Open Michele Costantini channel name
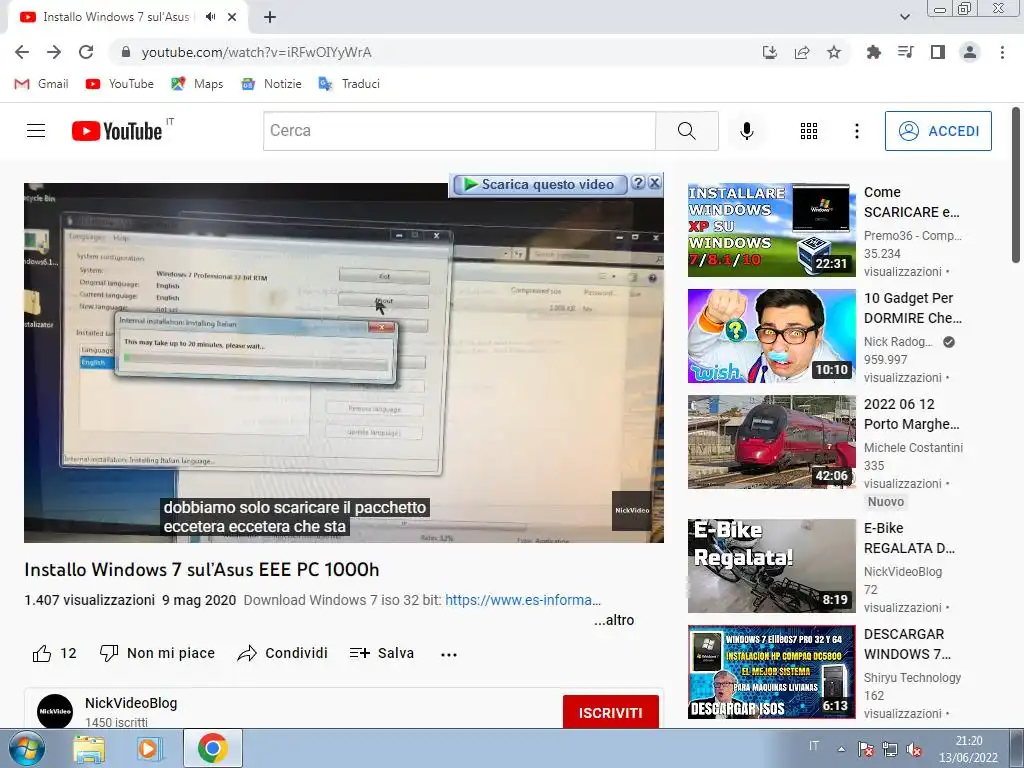1024x768 pixels. [913, 447]
